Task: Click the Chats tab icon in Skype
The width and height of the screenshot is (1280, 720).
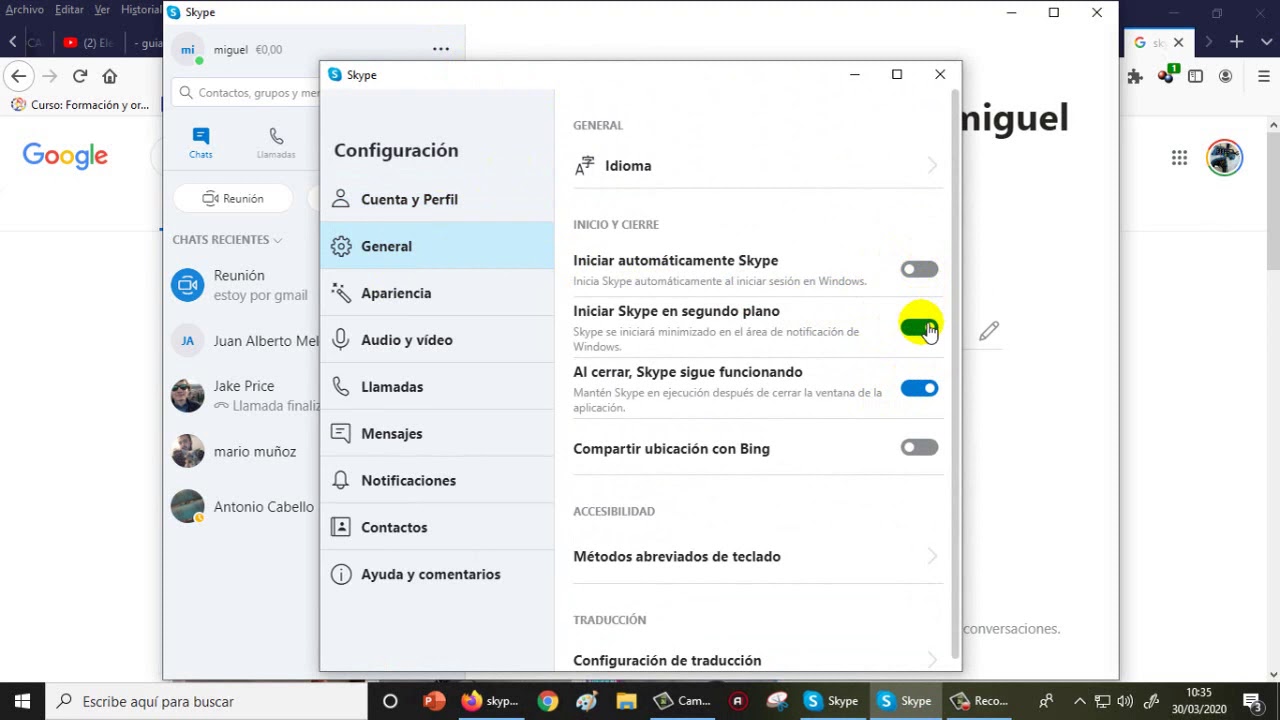Action: pos(201,143)
